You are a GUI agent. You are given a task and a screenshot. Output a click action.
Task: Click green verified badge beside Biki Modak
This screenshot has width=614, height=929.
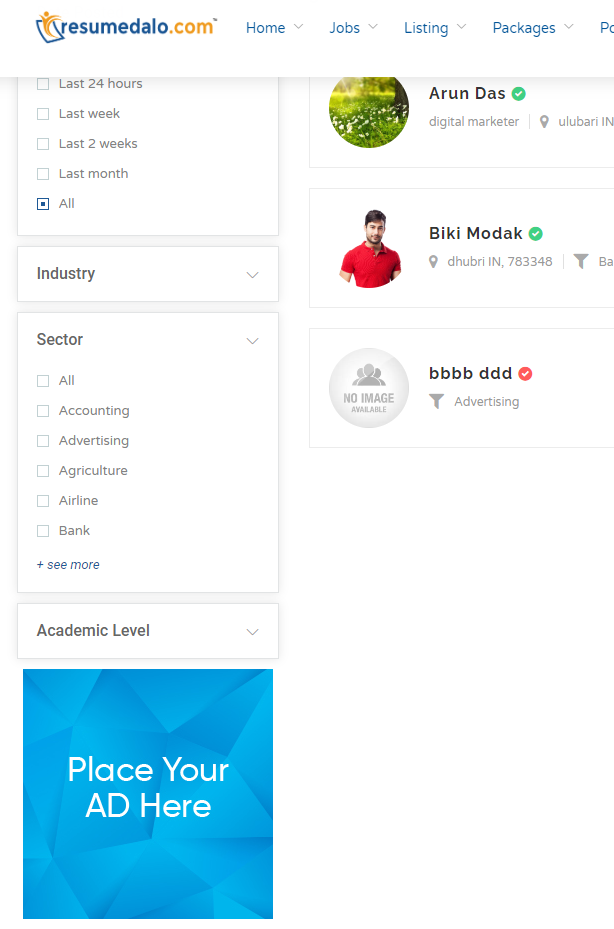pos(535,233)
